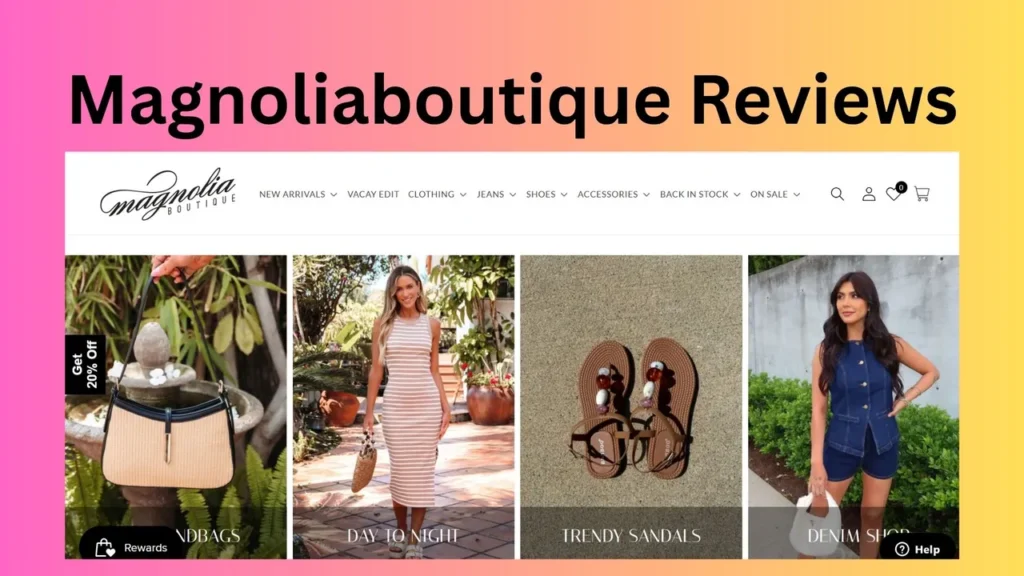This screenshot has height=576, width=1024.
Task: Click the wishlist count badge
Action: click(x=901, y=187)
